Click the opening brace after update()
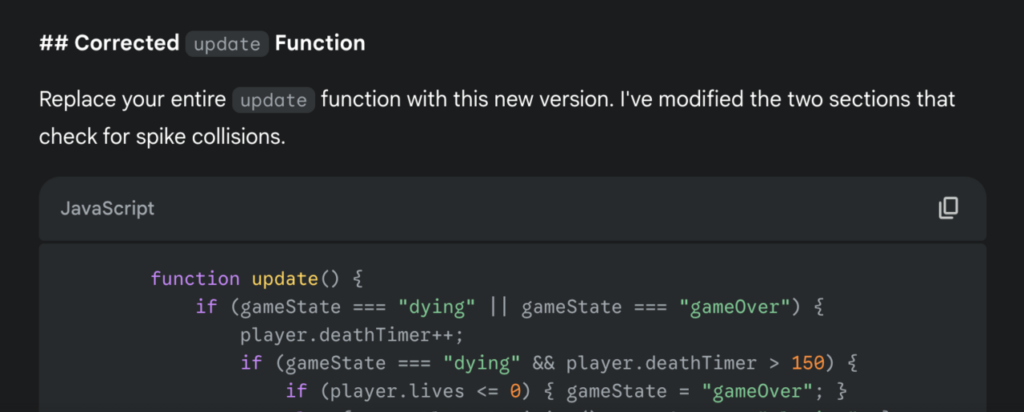Image resolution: width=1024 pixels, height=412 pixels. (357, 279)
